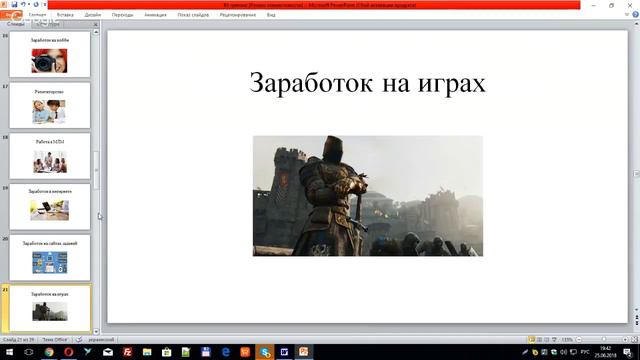The image size is (640, 360).
Task: Expand the collapsed ribbon arrow
Action: (627, 15)
